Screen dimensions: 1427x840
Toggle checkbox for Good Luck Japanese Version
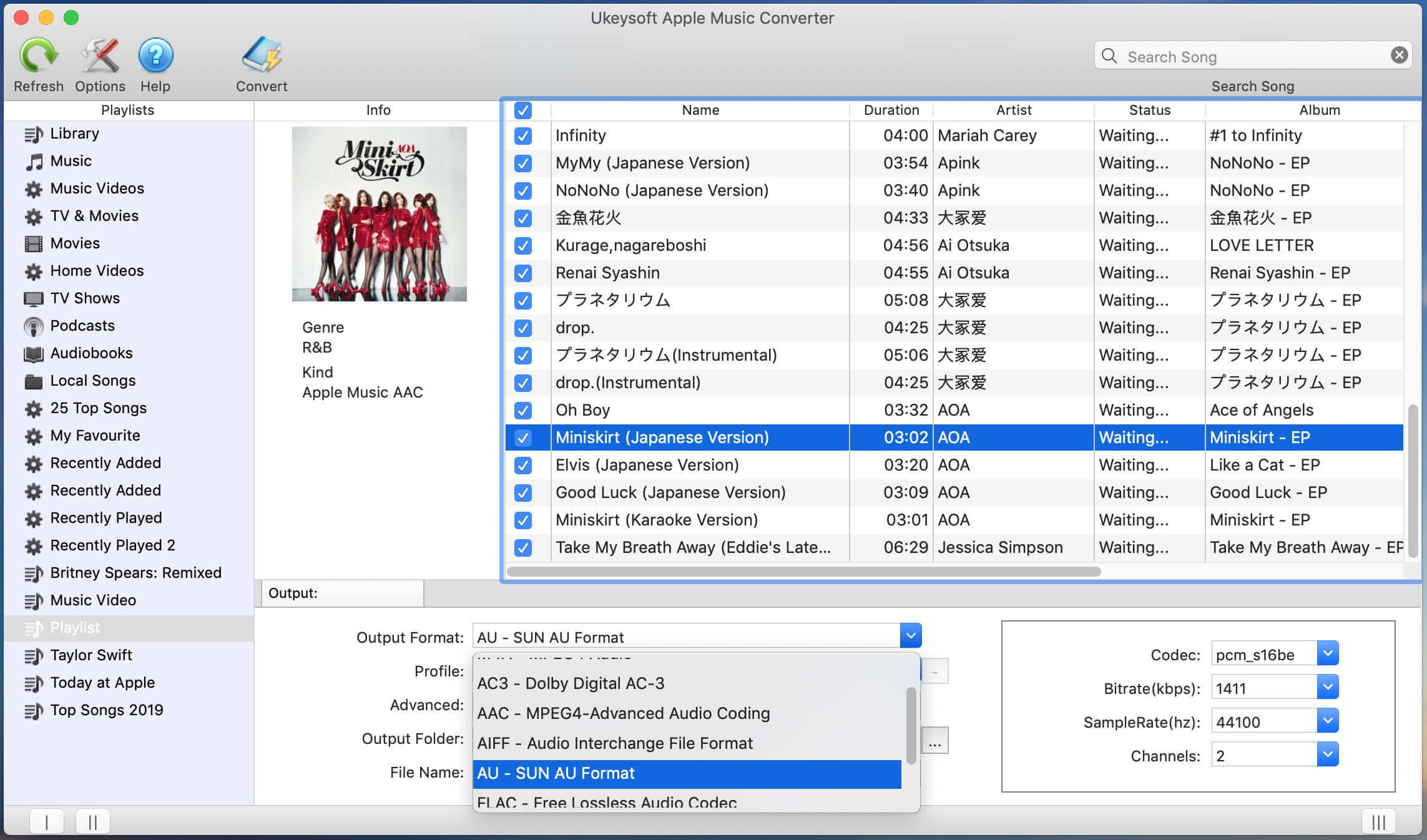[x=523, y=492]
